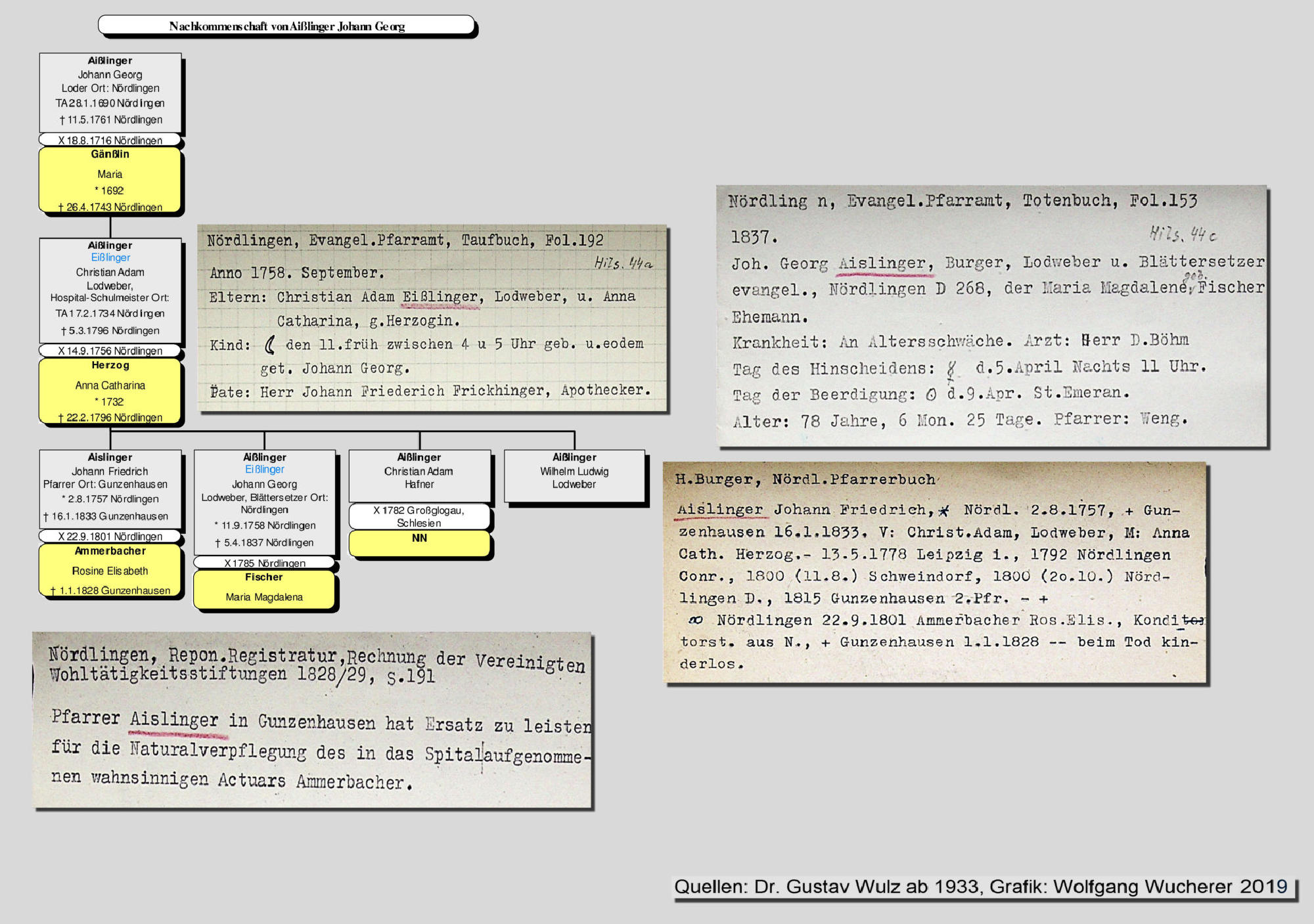1314x924 pixels.
Task: Click marriage label X 18.8.1716 Nördlingen
Action: [110, 140]
